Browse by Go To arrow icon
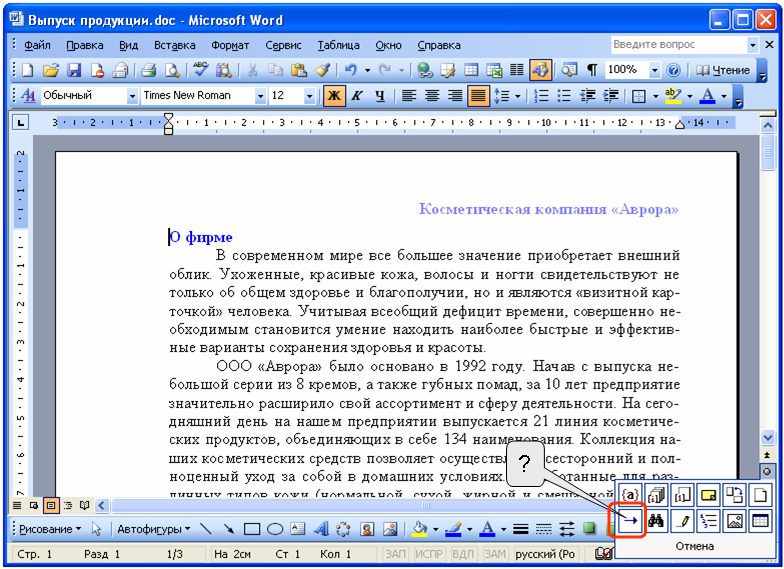The height and width of the screenshot is (569, 784). pos(630,521)
